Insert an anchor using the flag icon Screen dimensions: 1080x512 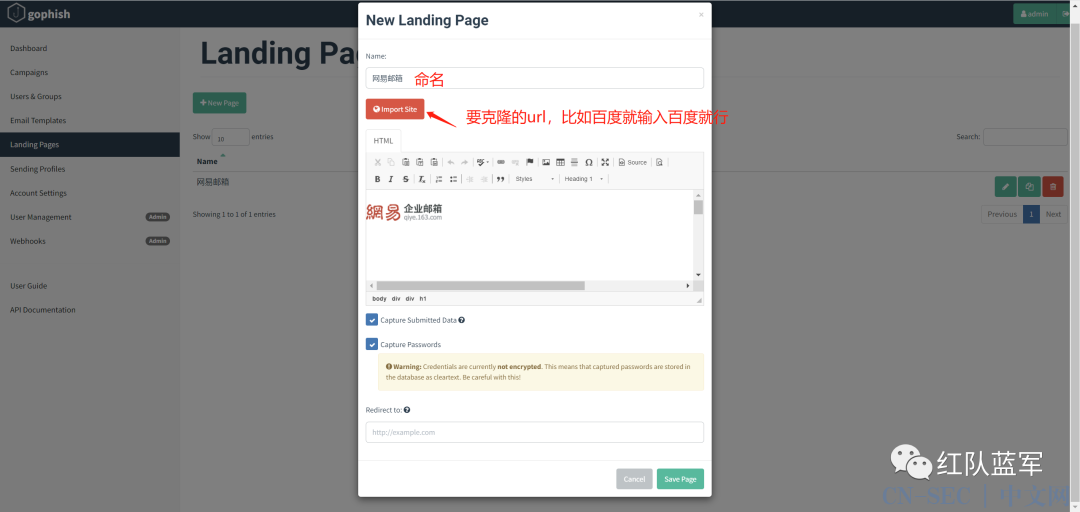click(x=530, y=162)
